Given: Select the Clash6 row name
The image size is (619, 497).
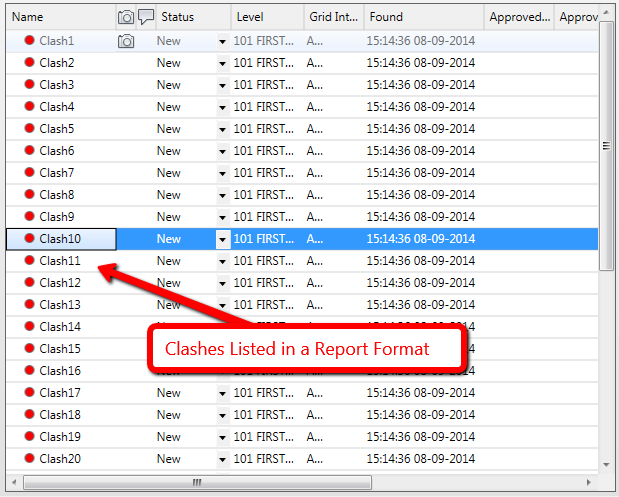Looking at the screenshot, I should 56,150.
